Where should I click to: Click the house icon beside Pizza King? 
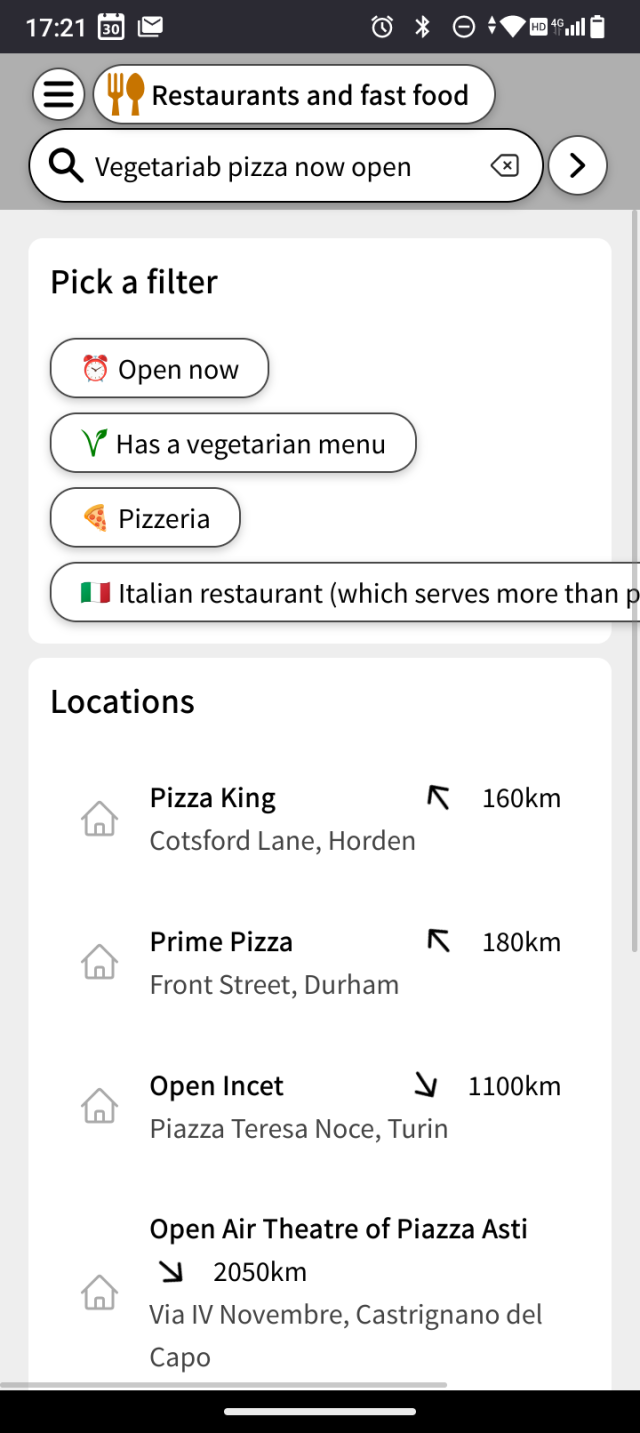click(x=99, y=819)
